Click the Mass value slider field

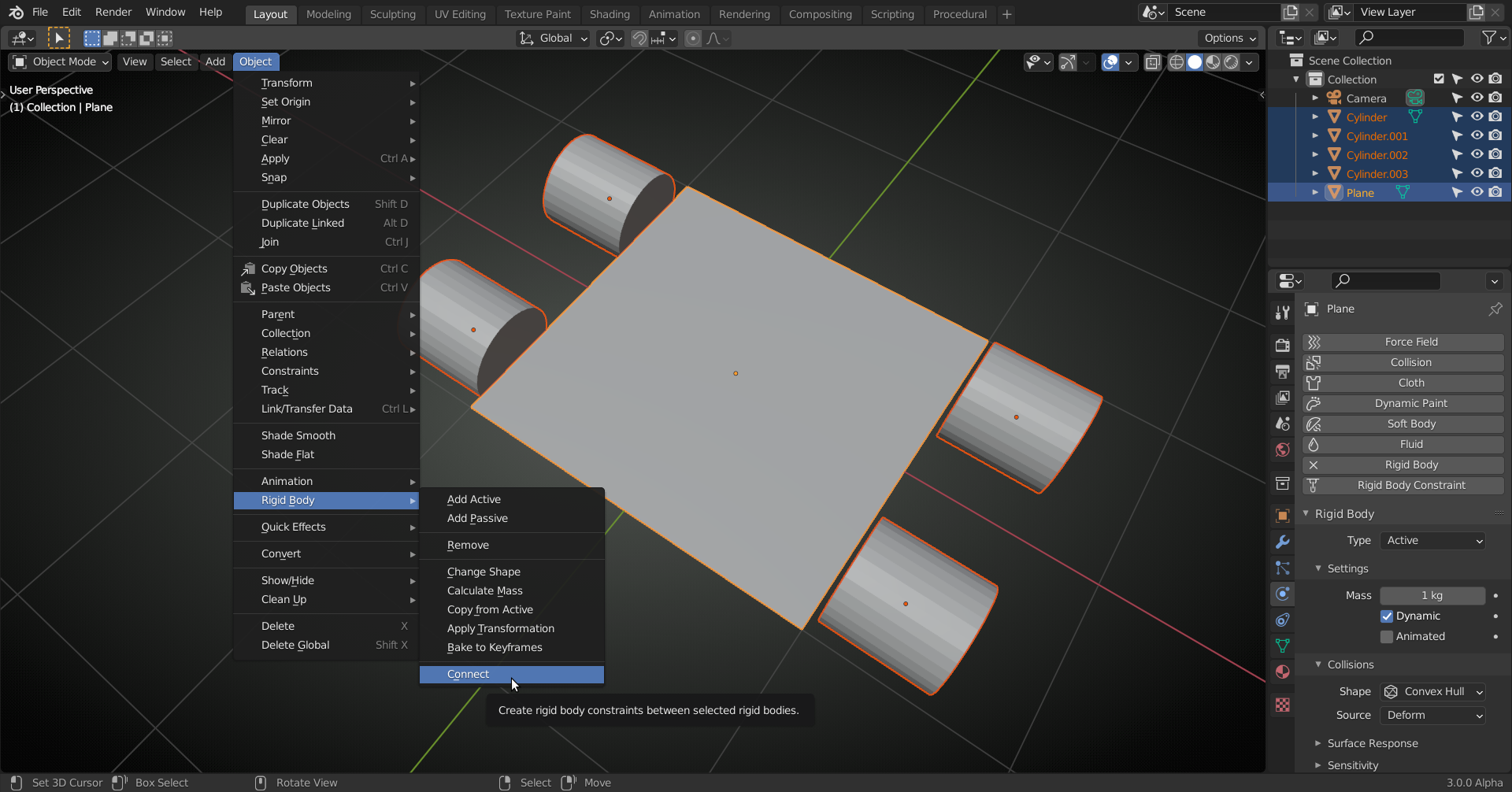tap(1432, 596)
